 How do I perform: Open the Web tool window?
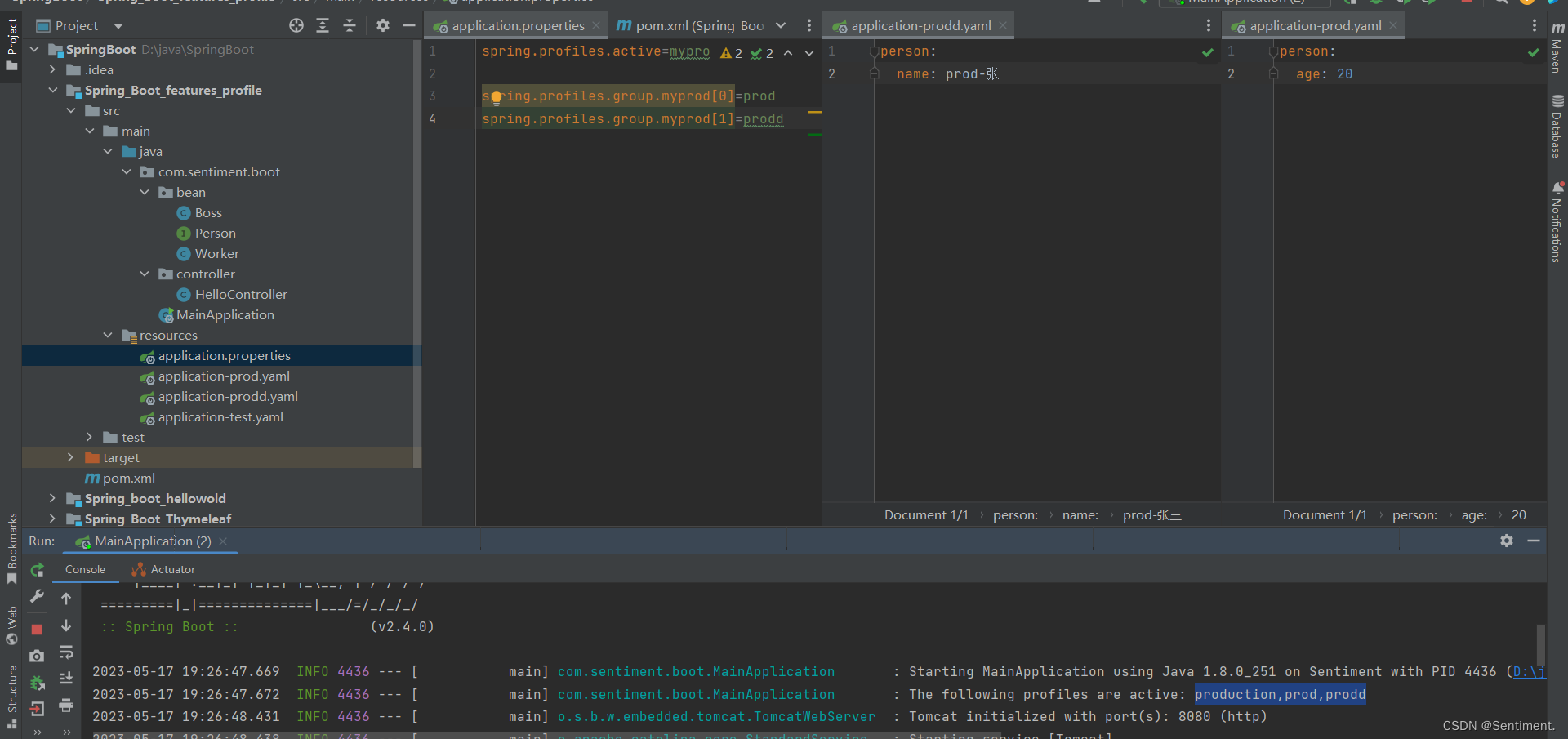[11, 625]
